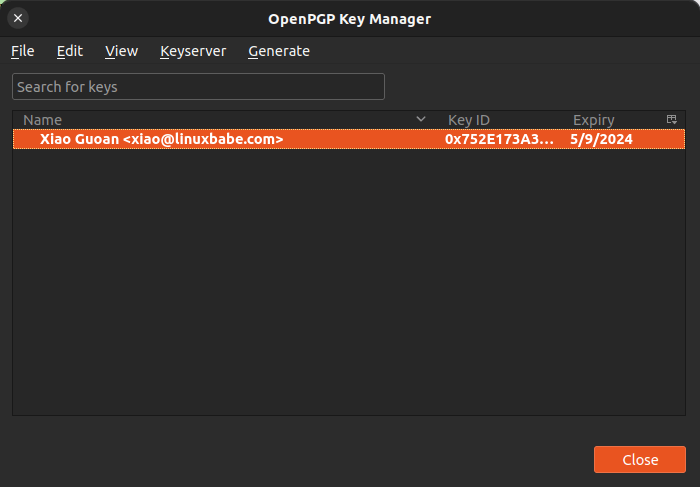Click the column picker icon in table header
700x487 pixels.
(x=672, y=119)
